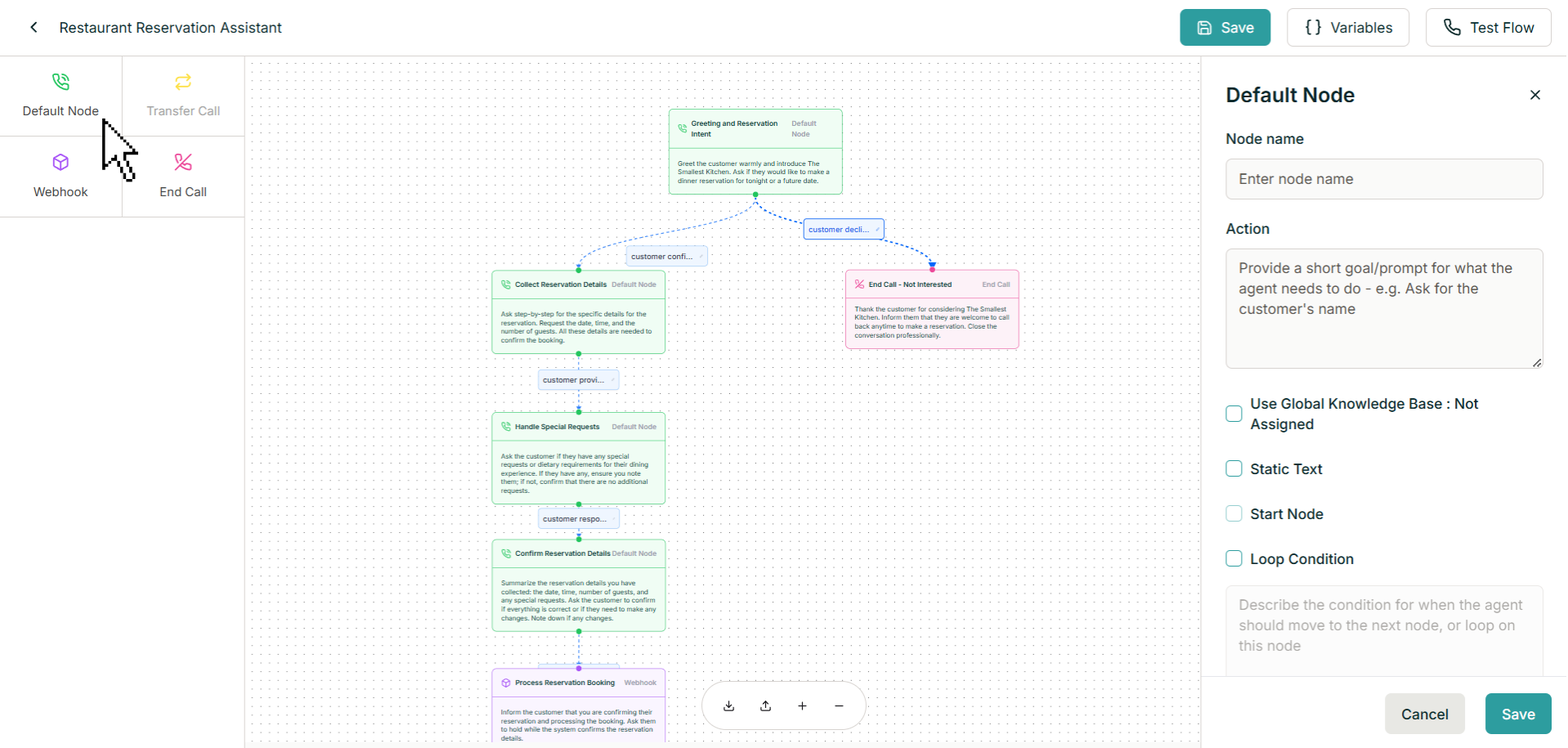This screenshot has height=748, width=1568.
Task: Click into the Action prompt textarea
Action: click(1384, 308)
